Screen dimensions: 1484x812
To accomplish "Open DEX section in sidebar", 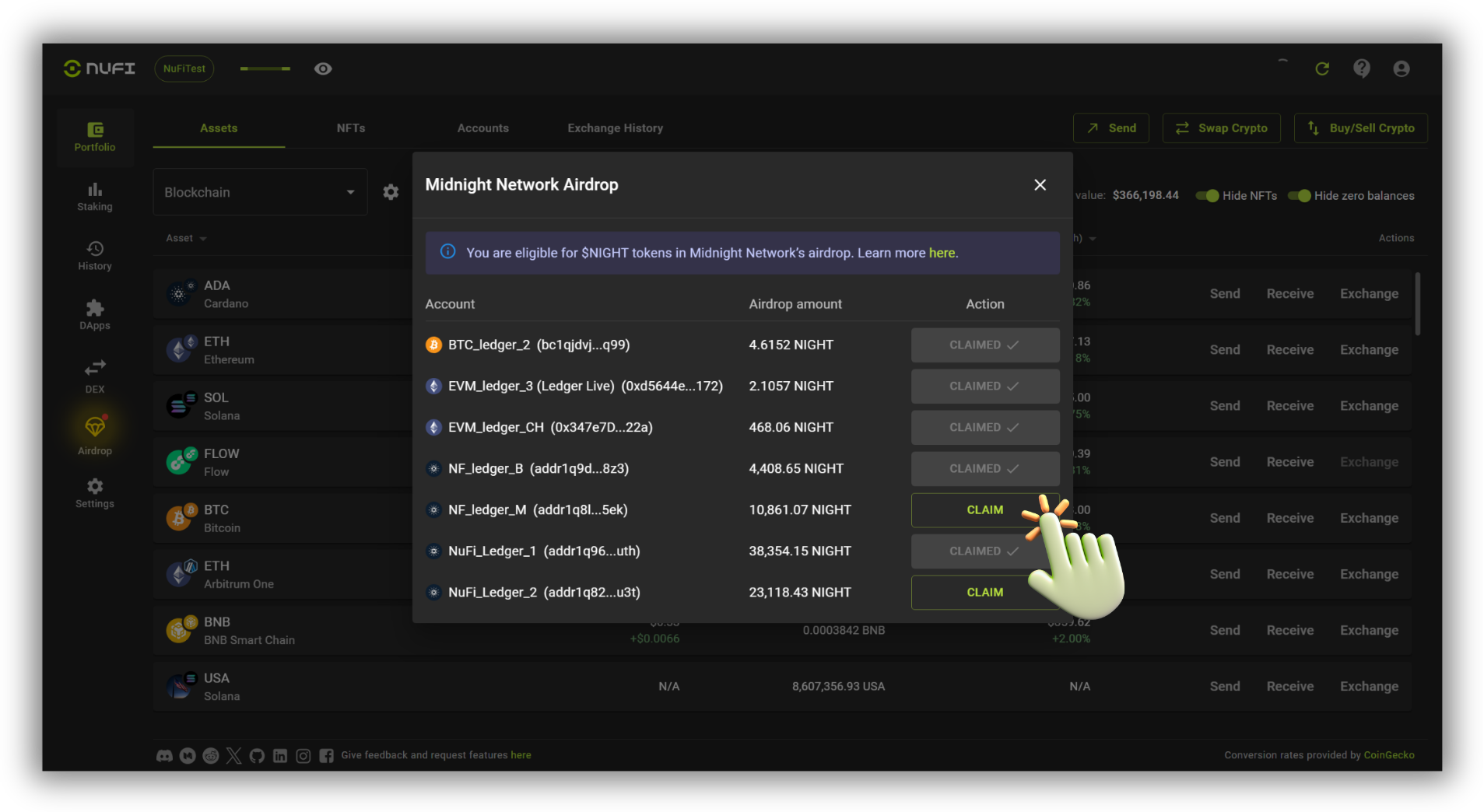I will click(95, 376).
